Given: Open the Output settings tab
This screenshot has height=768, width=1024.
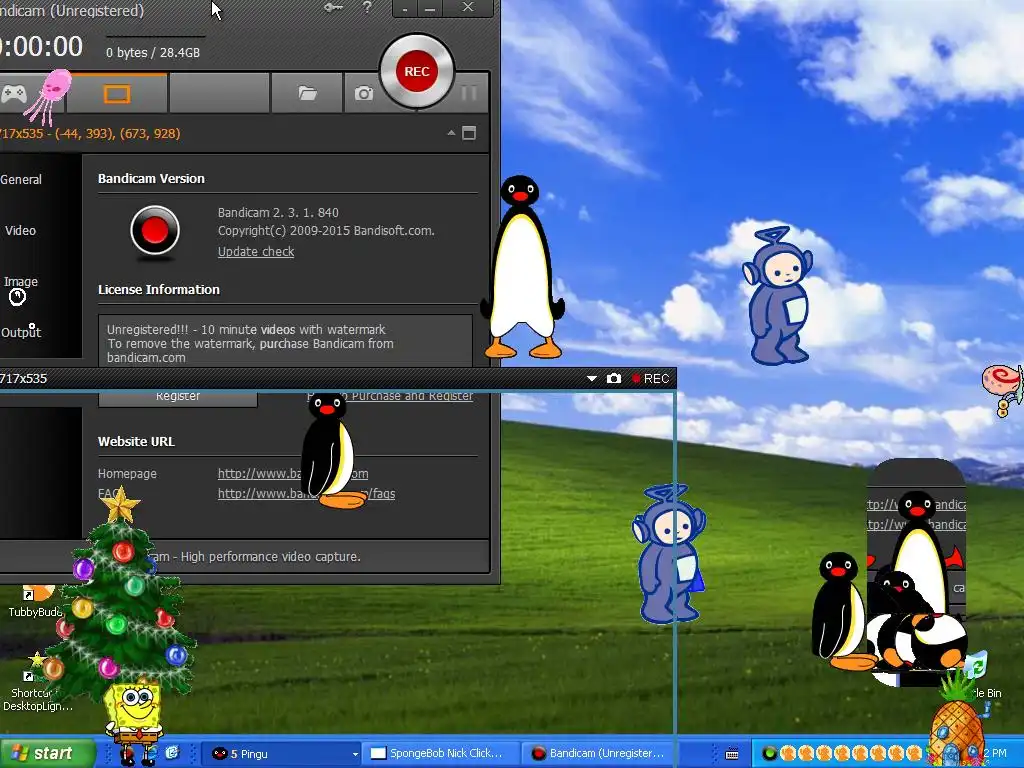Looking at the screenshot, I should [x=21, y=332].
